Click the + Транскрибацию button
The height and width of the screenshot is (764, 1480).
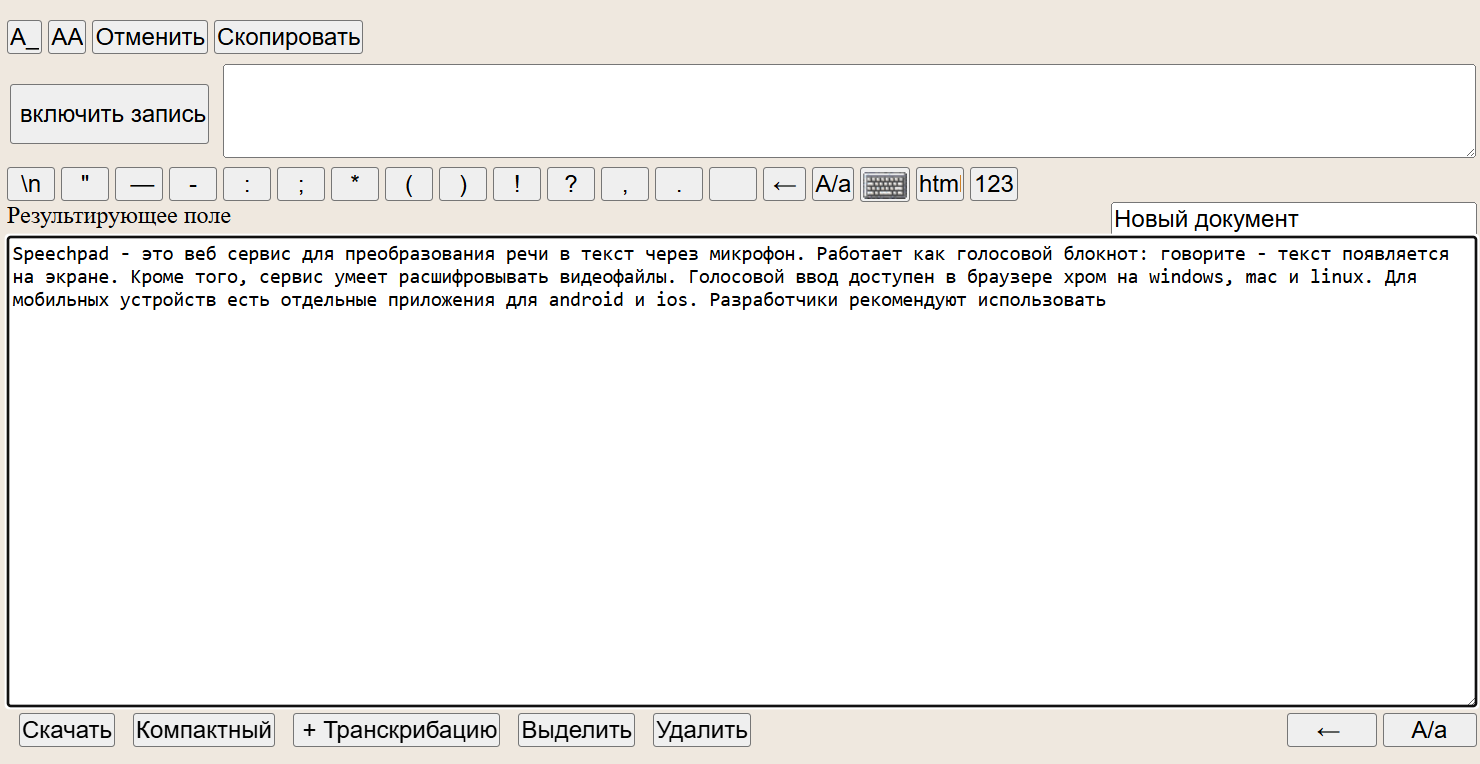397,730
